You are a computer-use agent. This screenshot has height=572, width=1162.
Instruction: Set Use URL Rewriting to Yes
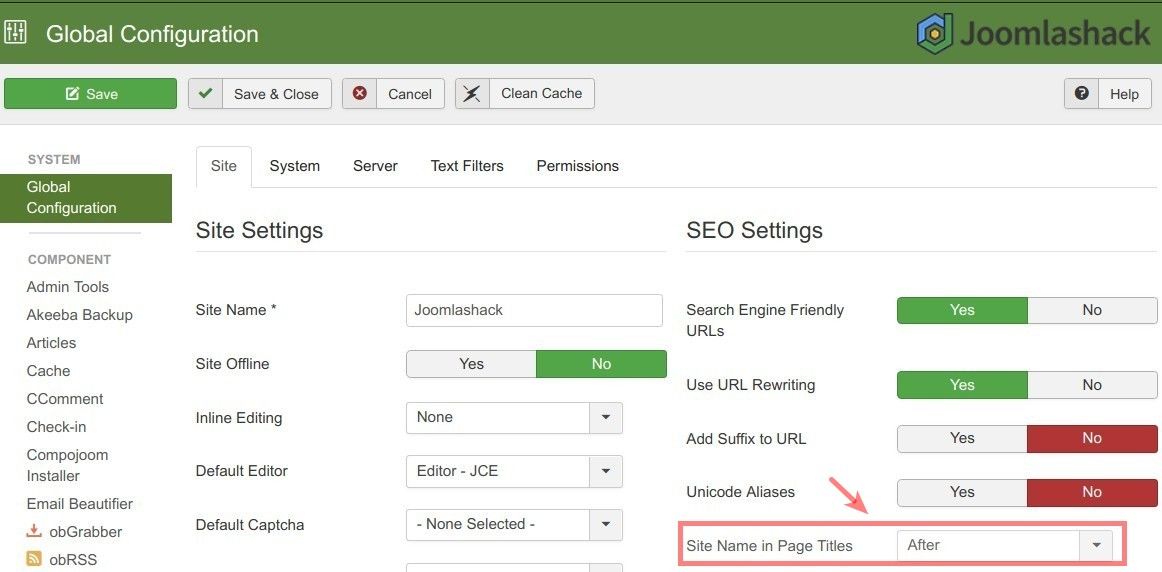pos(962,385)
